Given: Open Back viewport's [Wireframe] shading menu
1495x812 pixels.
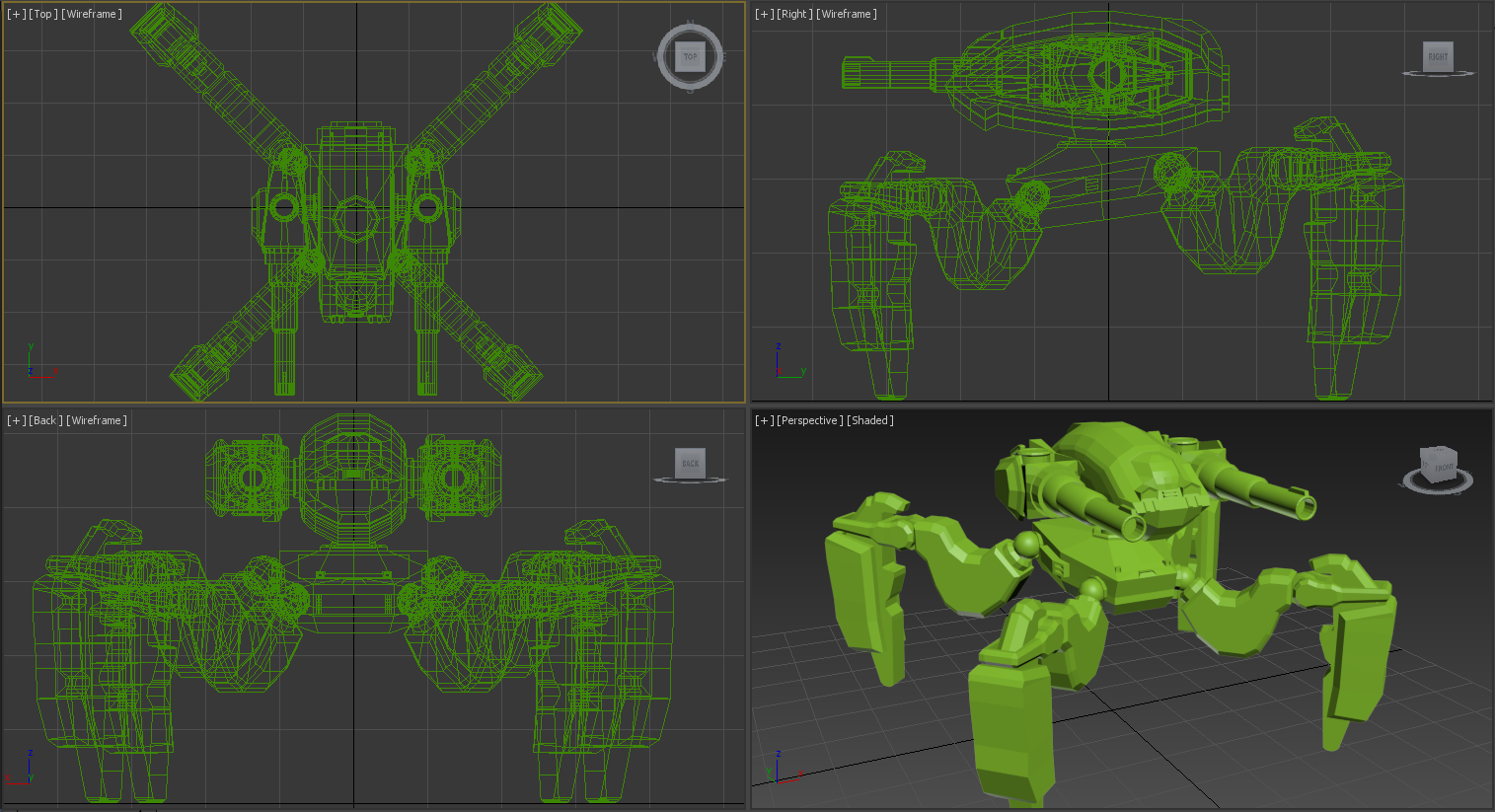Looking at the screenshot, I should 97,420.
